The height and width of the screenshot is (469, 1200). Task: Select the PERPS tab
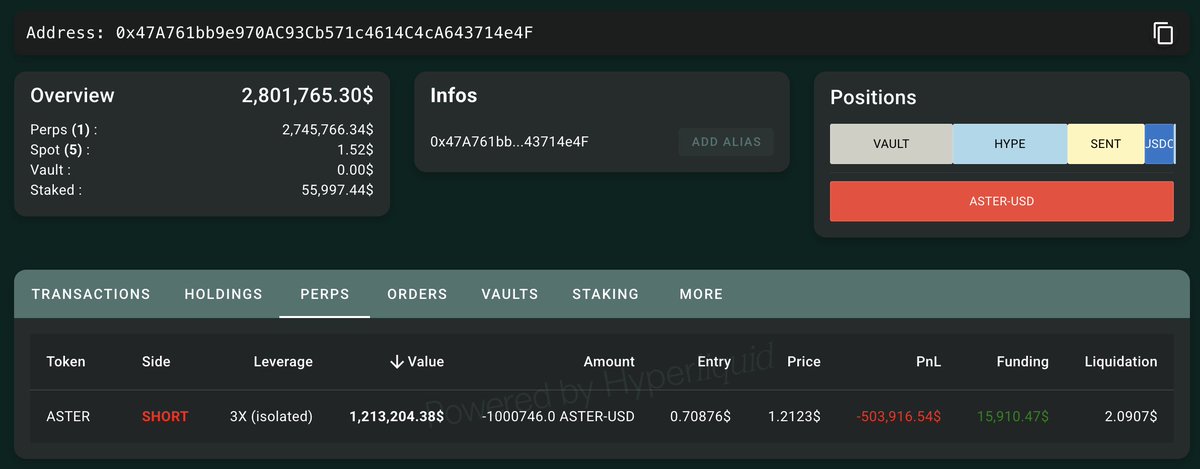pos(325,294)
